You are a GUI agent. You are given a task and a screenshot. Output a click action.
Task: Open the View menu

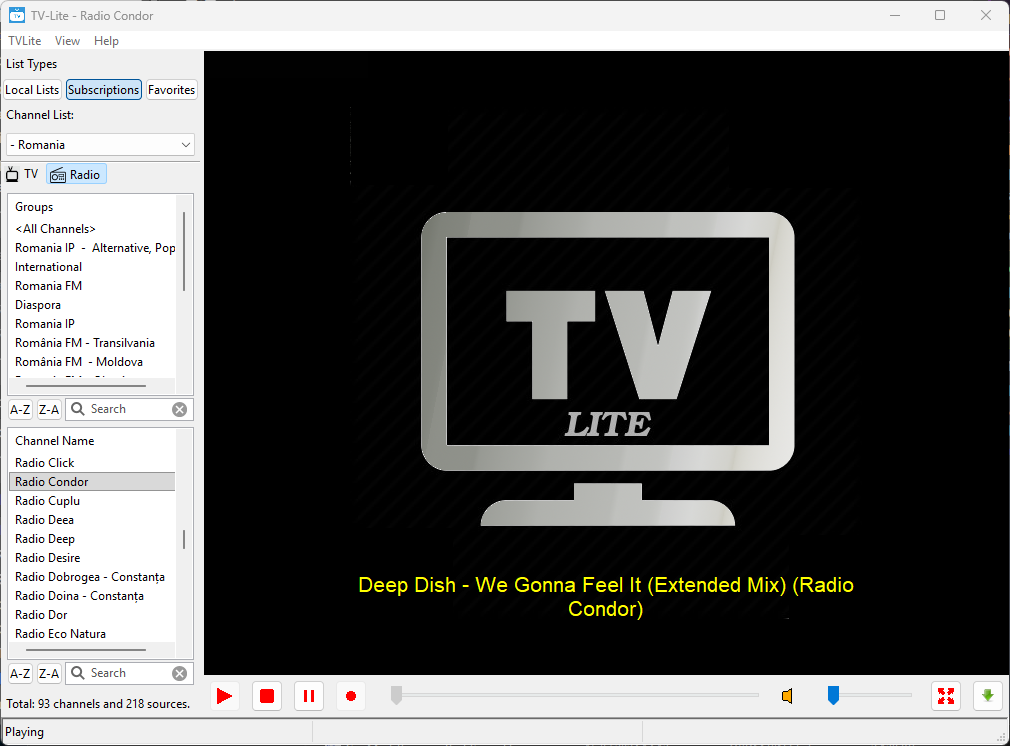point(68,41)
